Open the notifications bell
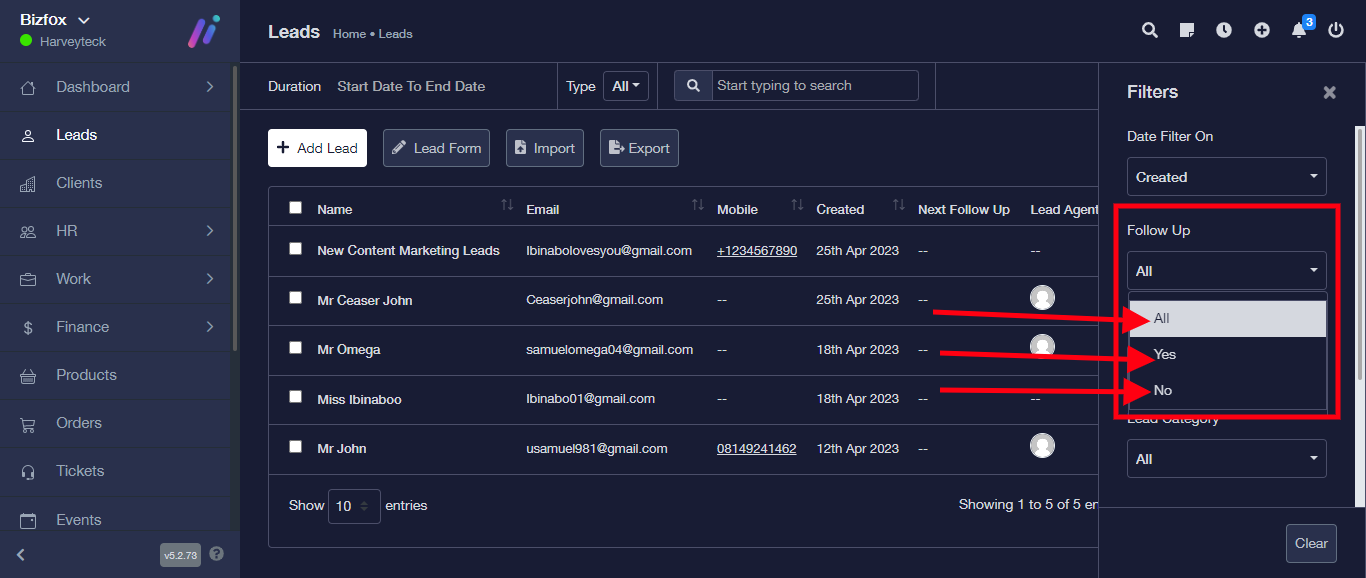The height and width of the screenshot is (578, 1366). click(1299, 30)
